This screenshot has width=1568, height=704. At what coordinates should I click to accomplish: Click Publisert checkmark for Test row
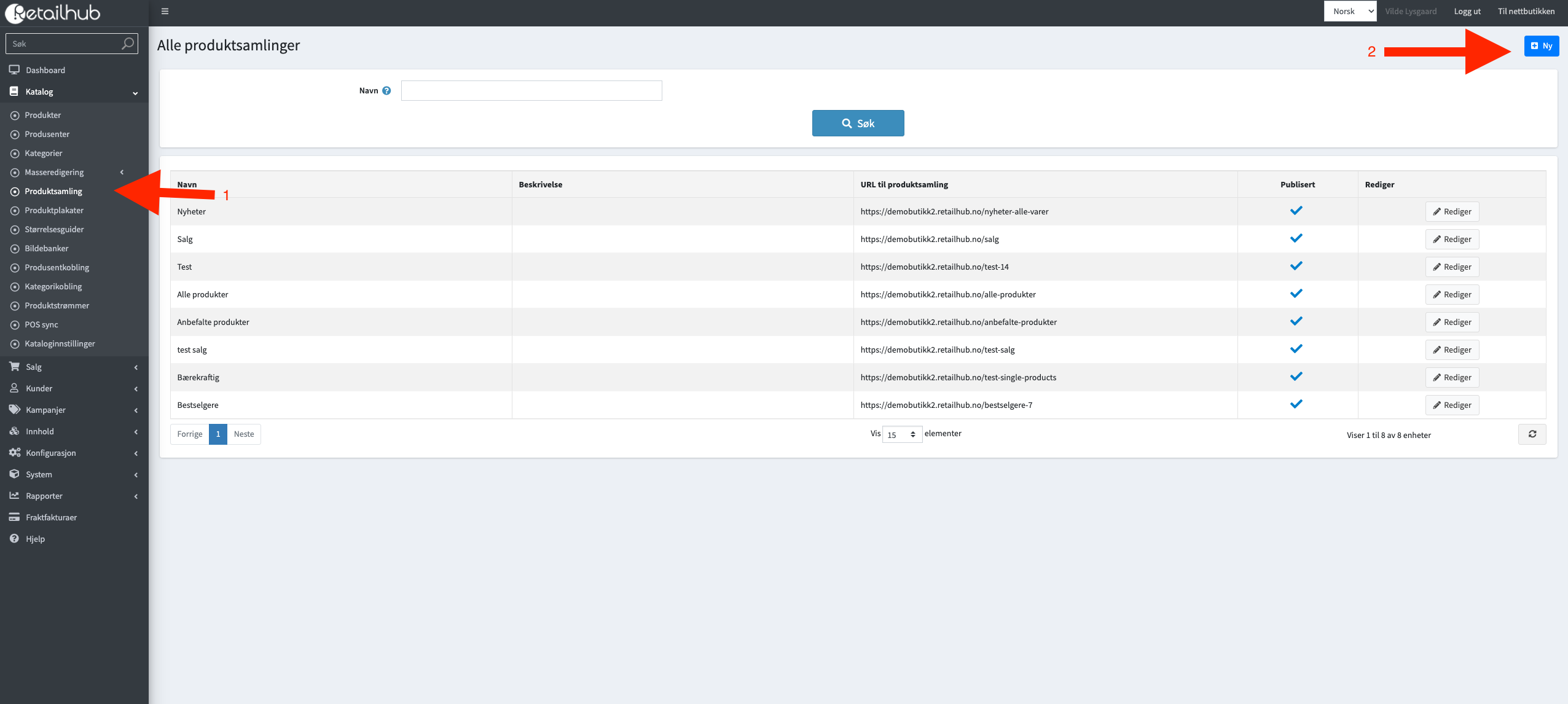1296,266
